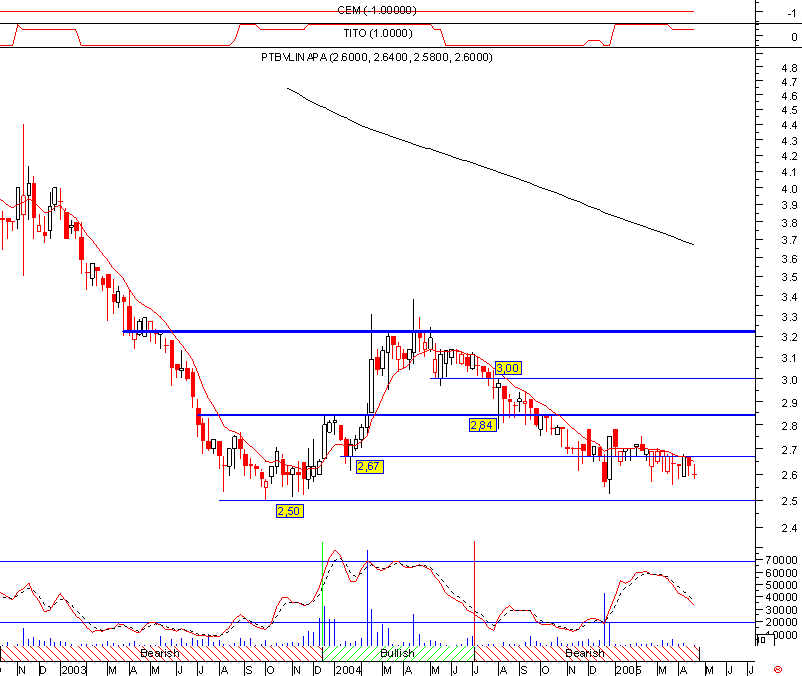Click the 70000 value on volume axis
Screen dimensions: 802x676
click(781, 560)
